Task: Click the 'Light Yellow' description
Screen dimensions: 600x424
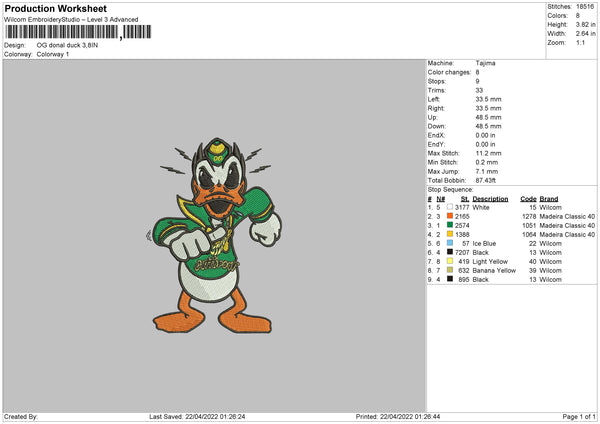Action: pyautogui.click(x=490, y=262)
